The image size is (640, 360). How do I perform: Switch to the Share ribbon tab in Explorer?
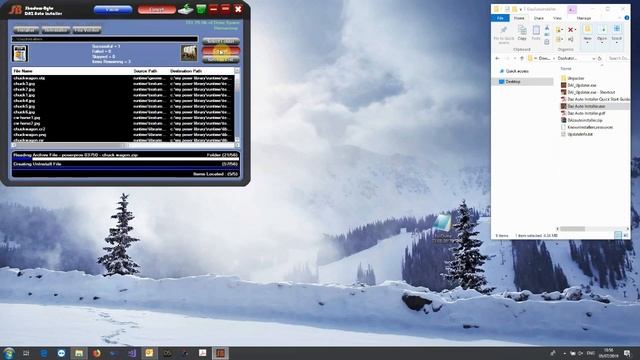(x=538, y=18)
